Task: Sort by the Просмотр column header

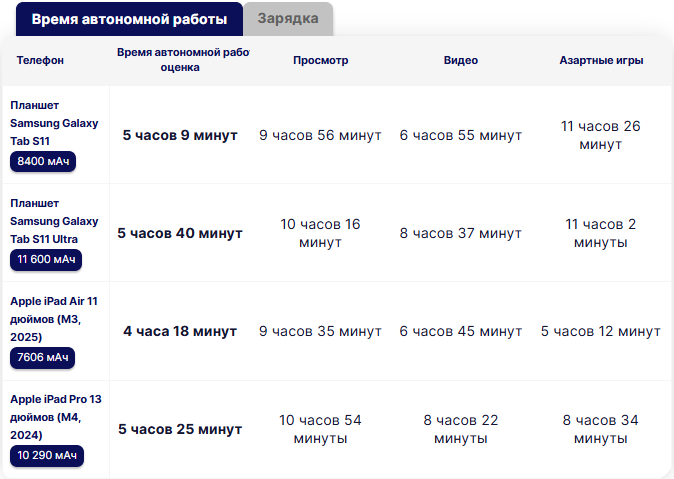Action: [x=320, y=60]
